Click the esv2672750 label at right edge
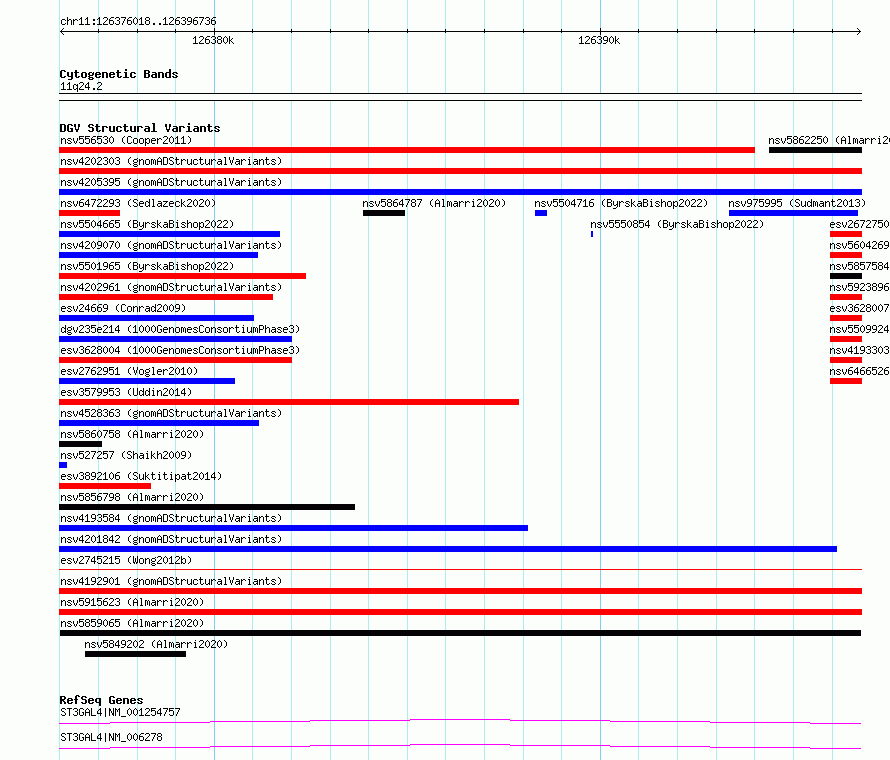This screenshot has width=890, height=760. pyautogui.click(x=859, y=224)
